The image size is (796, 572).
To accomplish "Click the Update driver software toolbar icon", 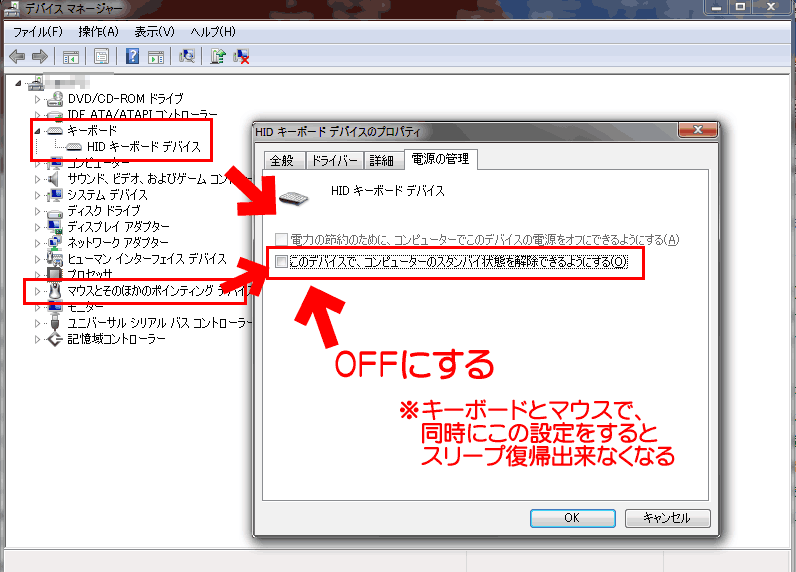I will [218, 56].
